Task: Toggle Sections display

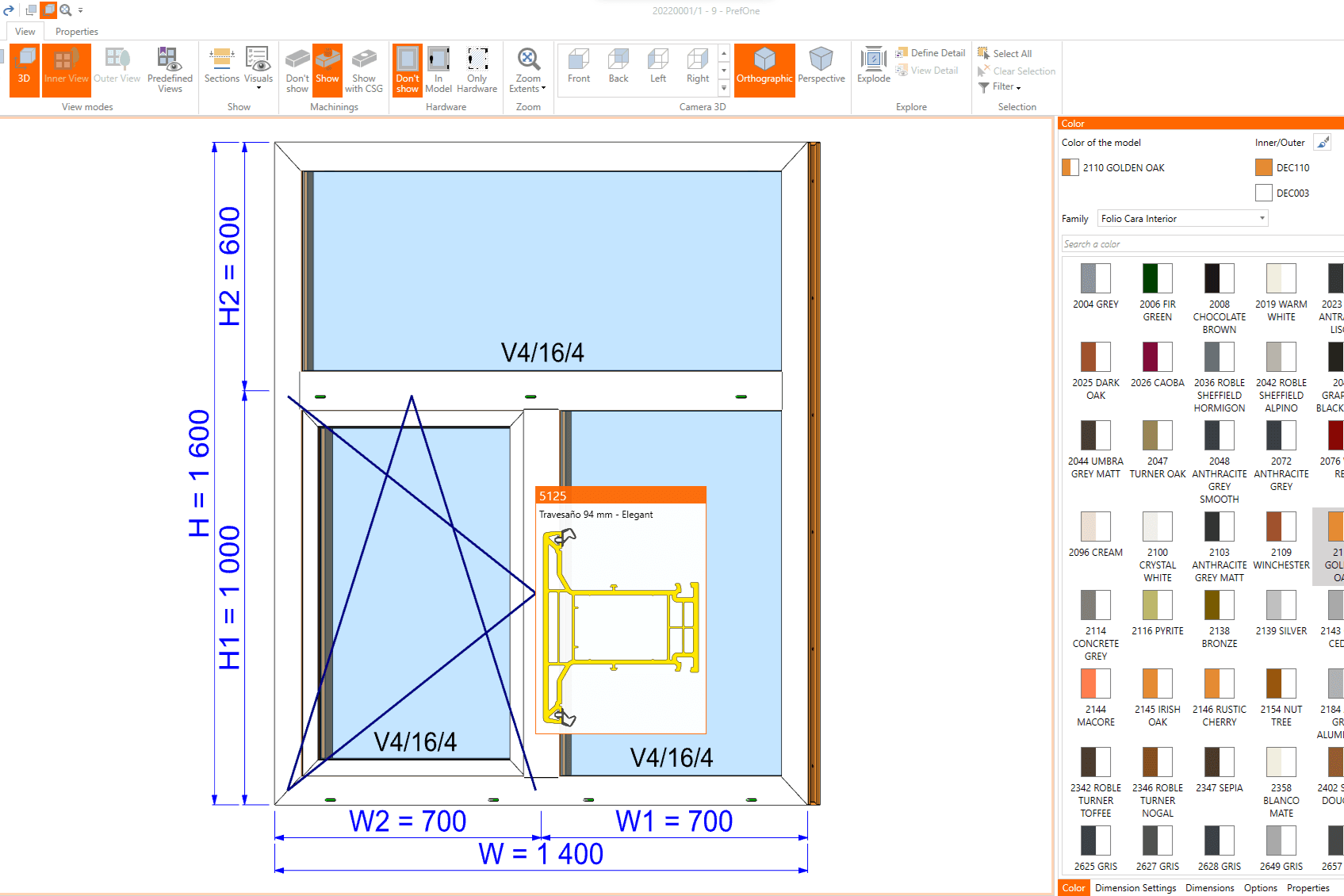Action: tap(221, 69)
